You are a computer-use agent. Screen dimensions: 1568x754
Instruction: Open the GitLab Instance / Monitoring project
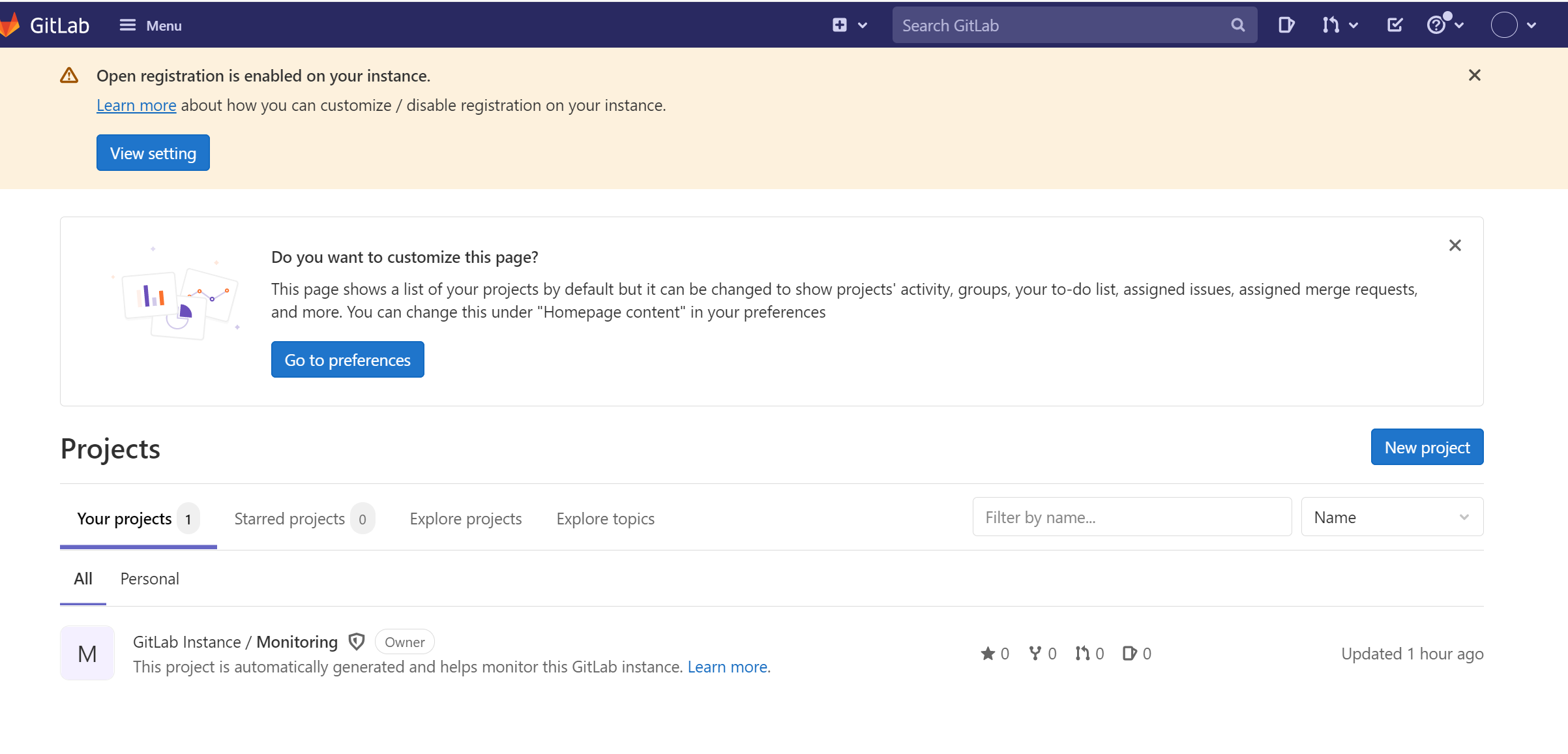pyautogui.click(x=235, y=642)
